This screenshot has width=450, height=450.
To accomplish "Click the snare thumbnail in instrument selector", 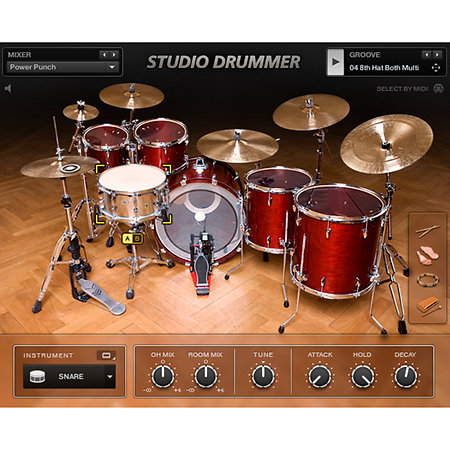I will coord(37,377).
